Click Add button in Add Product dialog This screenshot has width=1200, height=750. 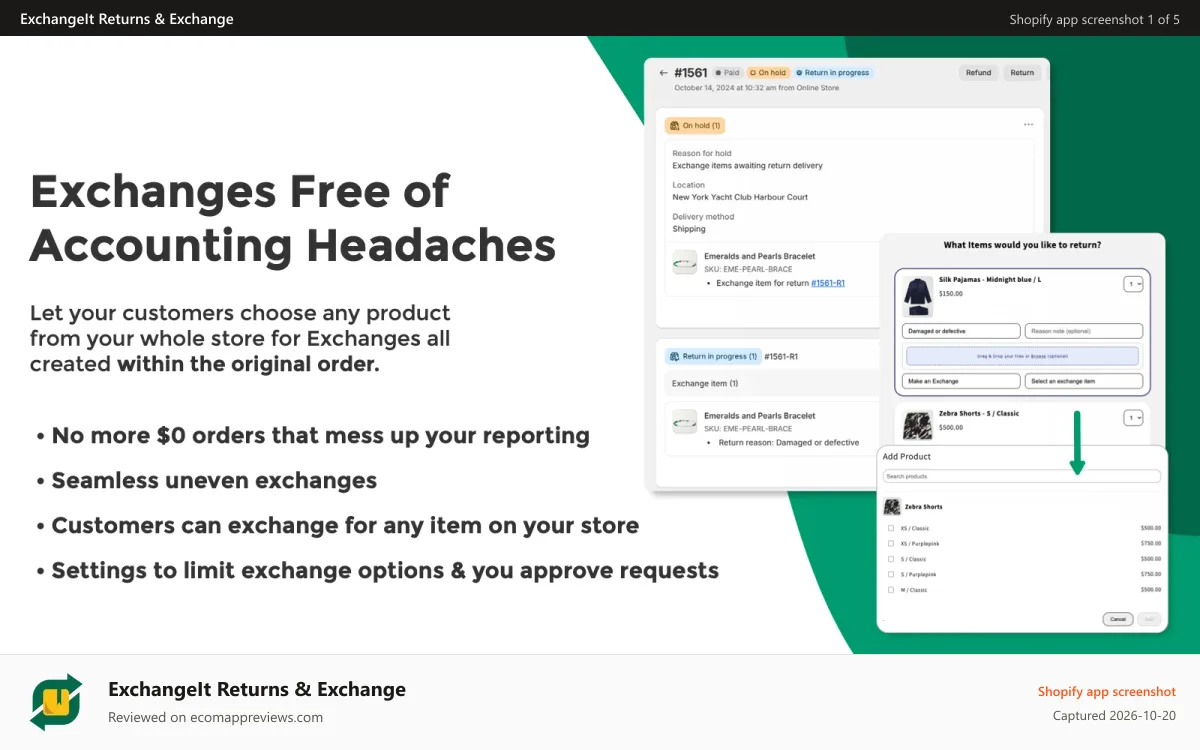coord(1149,619)
